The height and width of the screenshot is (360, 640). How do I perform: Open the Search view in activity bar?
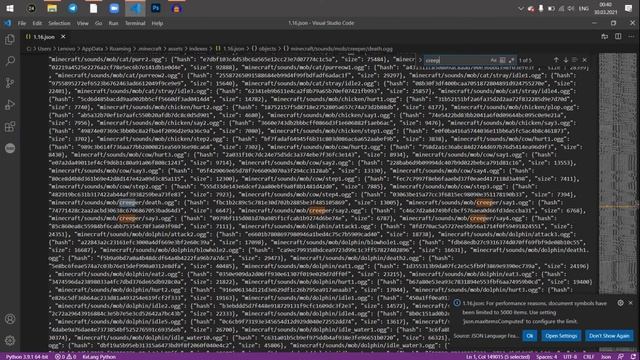(x=10, y=61)
